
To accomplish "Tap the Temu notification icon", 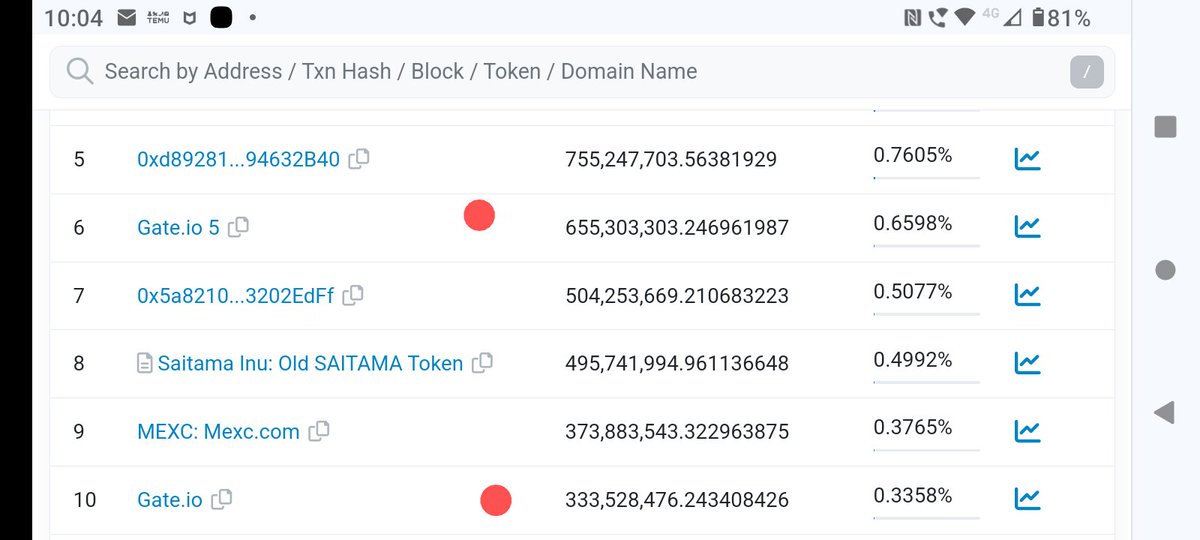I will (x=157, y=18).
